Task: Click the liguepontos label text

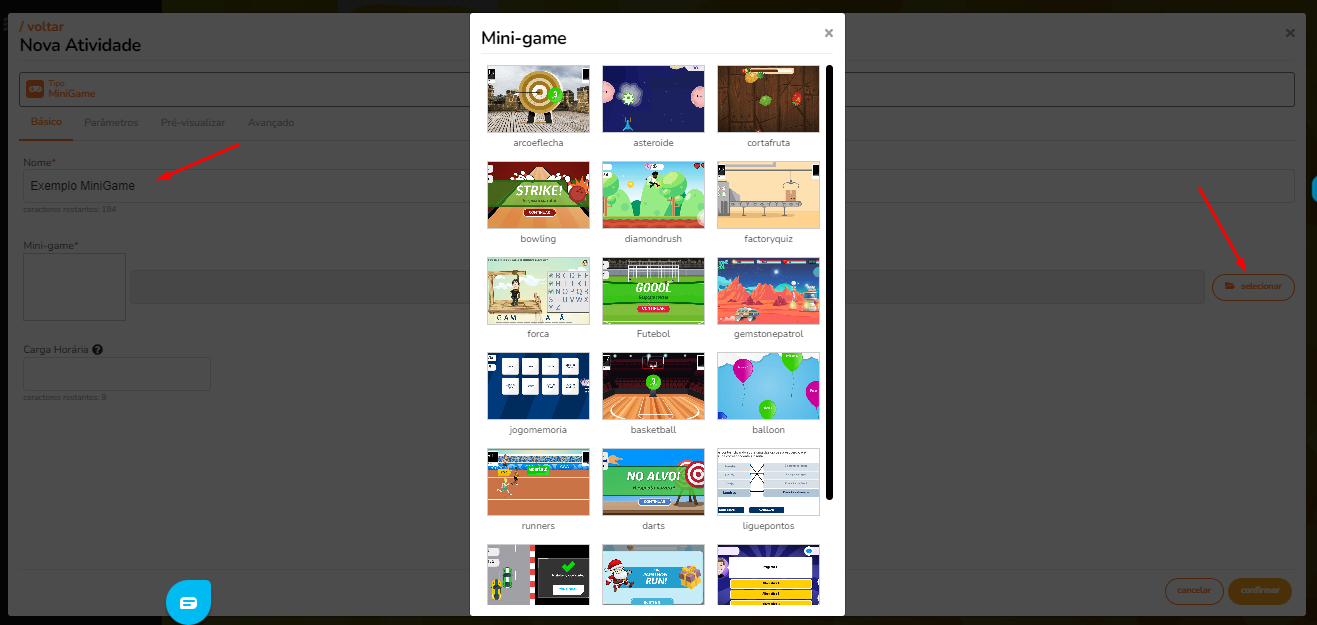Action: click(768, 526)
